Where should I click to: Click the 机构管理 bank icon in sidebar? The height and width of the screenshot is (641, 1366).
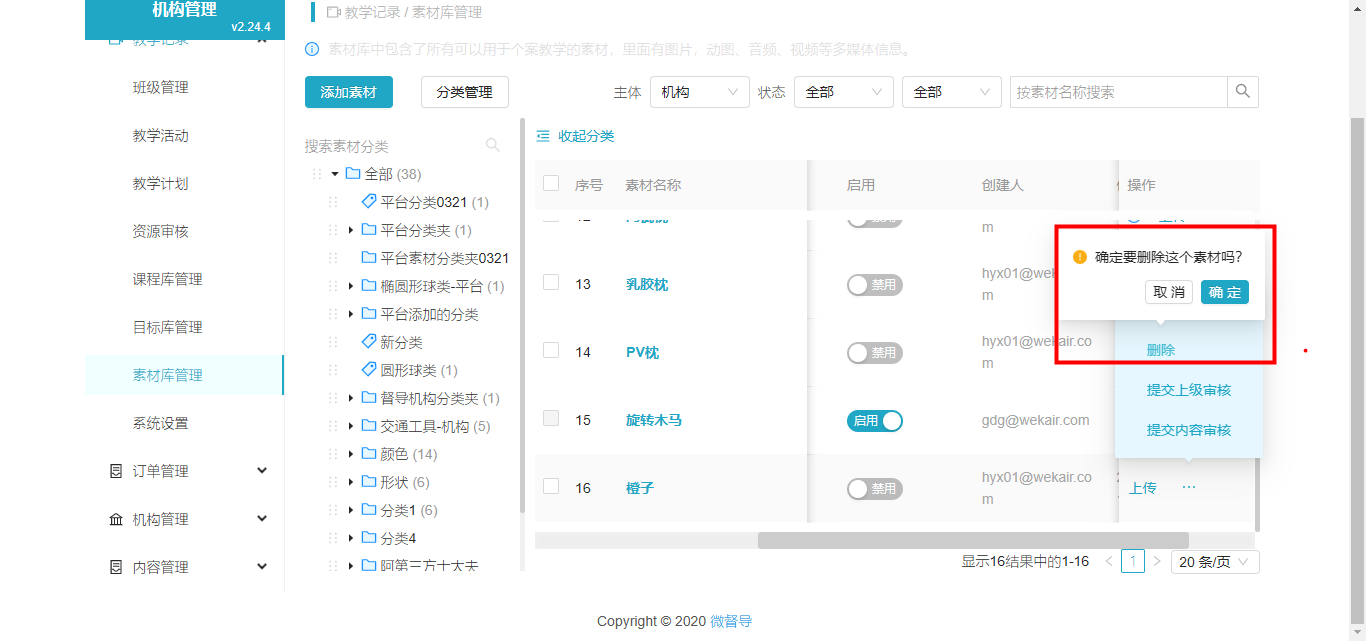click(116, 519)
